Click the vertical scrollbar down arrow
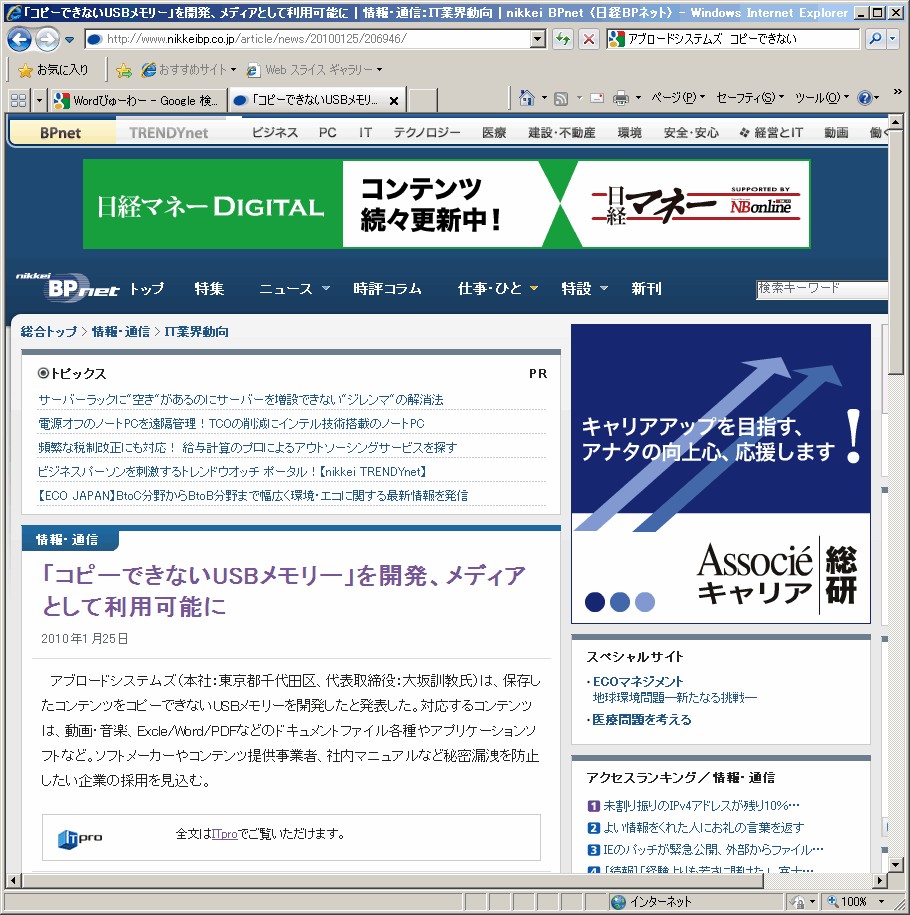The width and height of the screenshot is (910, 915). coord(895,865)
